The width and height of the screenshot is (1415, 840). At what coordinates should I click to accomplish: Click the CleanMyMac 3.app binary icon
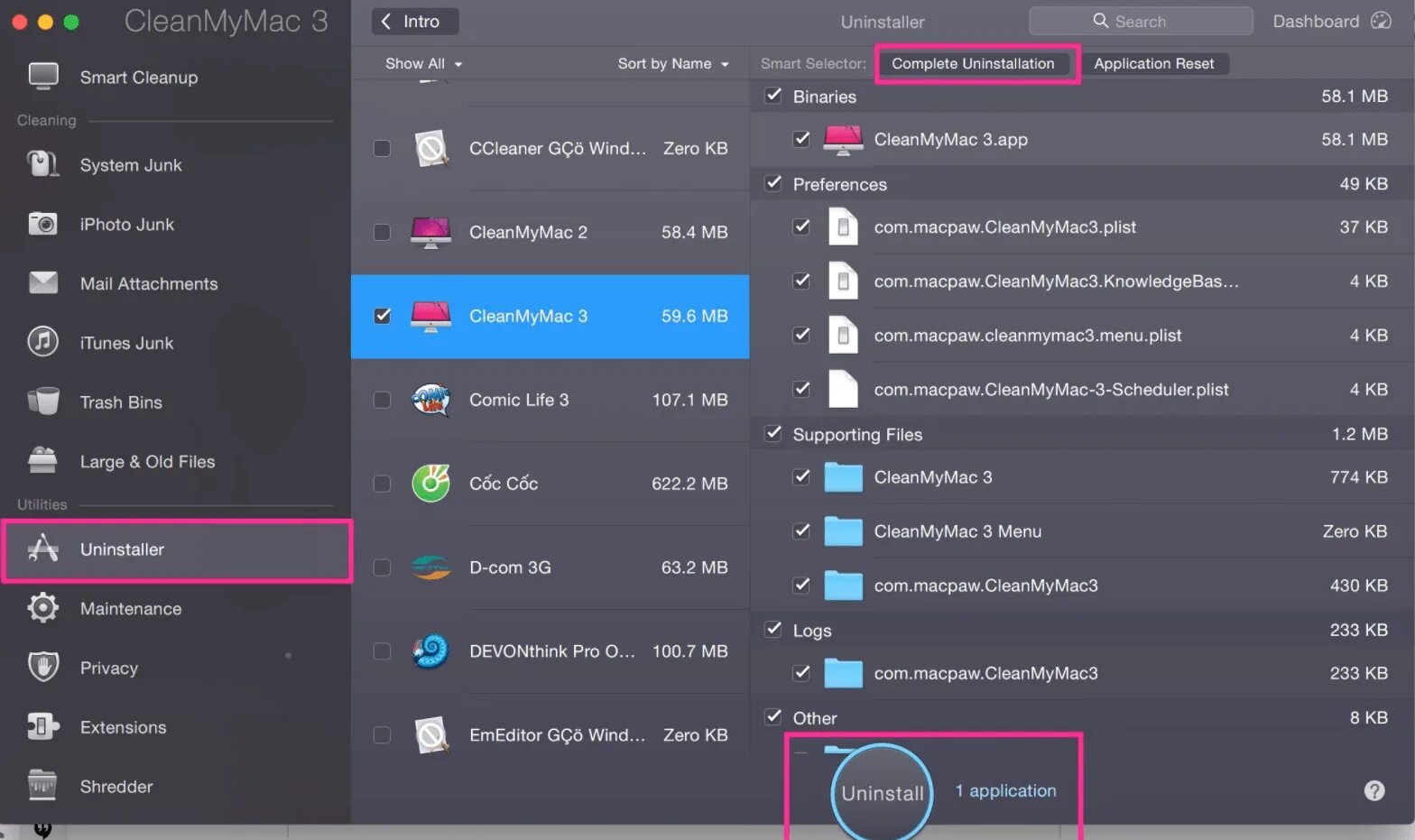[843, 140]
